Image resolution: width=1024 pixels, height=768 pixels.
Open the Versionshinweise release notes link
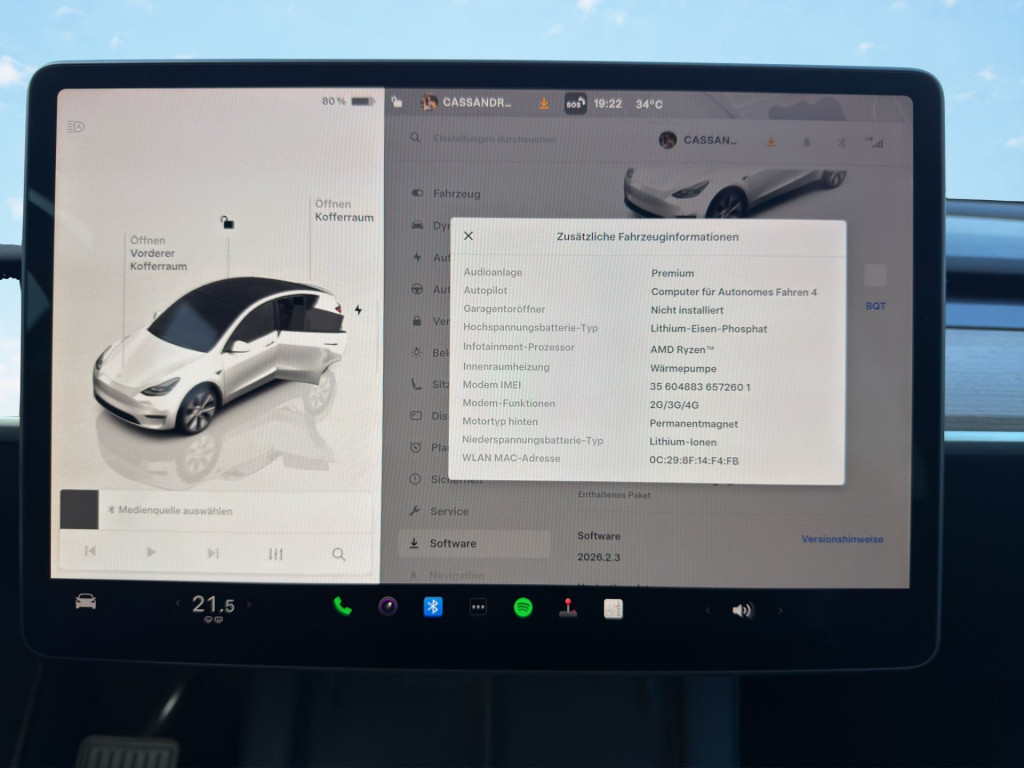coord(842,539)
